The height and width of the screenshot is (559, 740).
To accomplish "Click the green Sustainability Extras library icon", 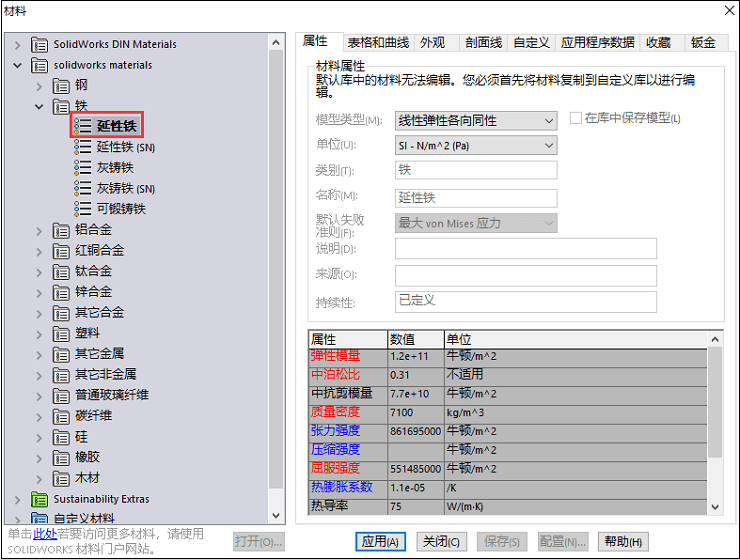I will (39, 499).
